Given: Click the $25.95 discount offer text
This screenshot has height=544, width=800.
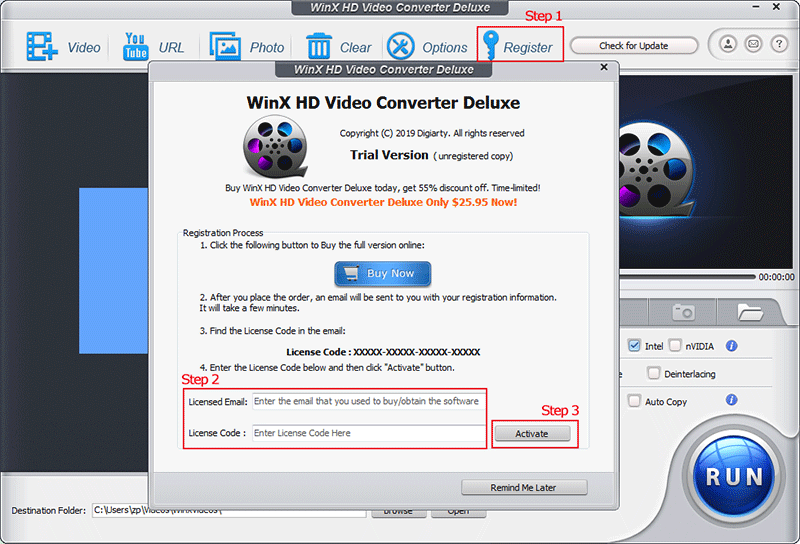Looking at the screenshot, I should (383, 202).
